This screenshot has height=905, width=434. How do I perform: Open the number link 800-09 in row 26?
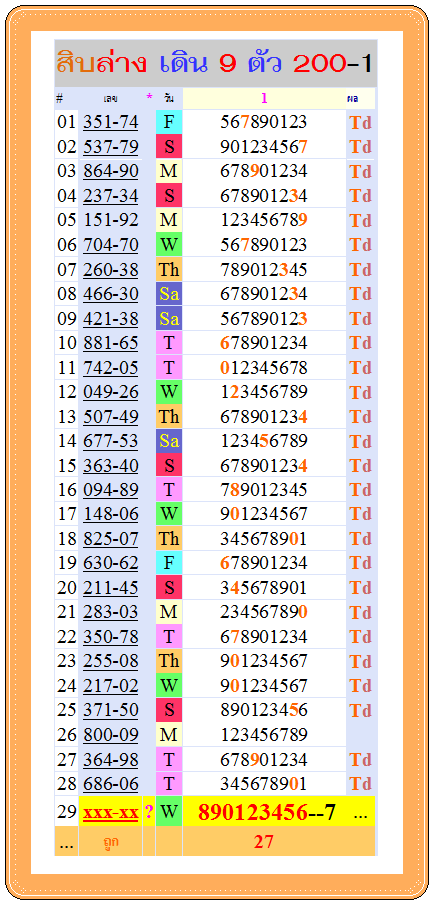click(x=111, y=735)
